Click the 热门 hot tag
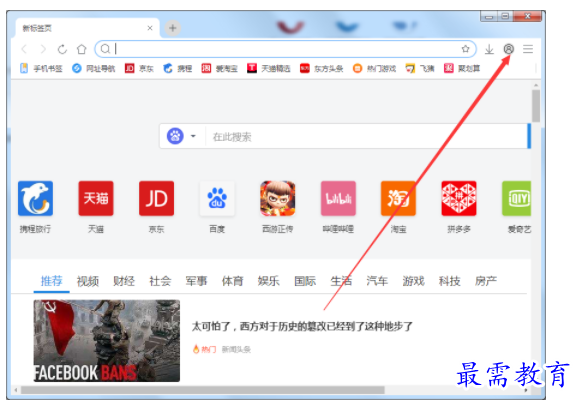 205,349
